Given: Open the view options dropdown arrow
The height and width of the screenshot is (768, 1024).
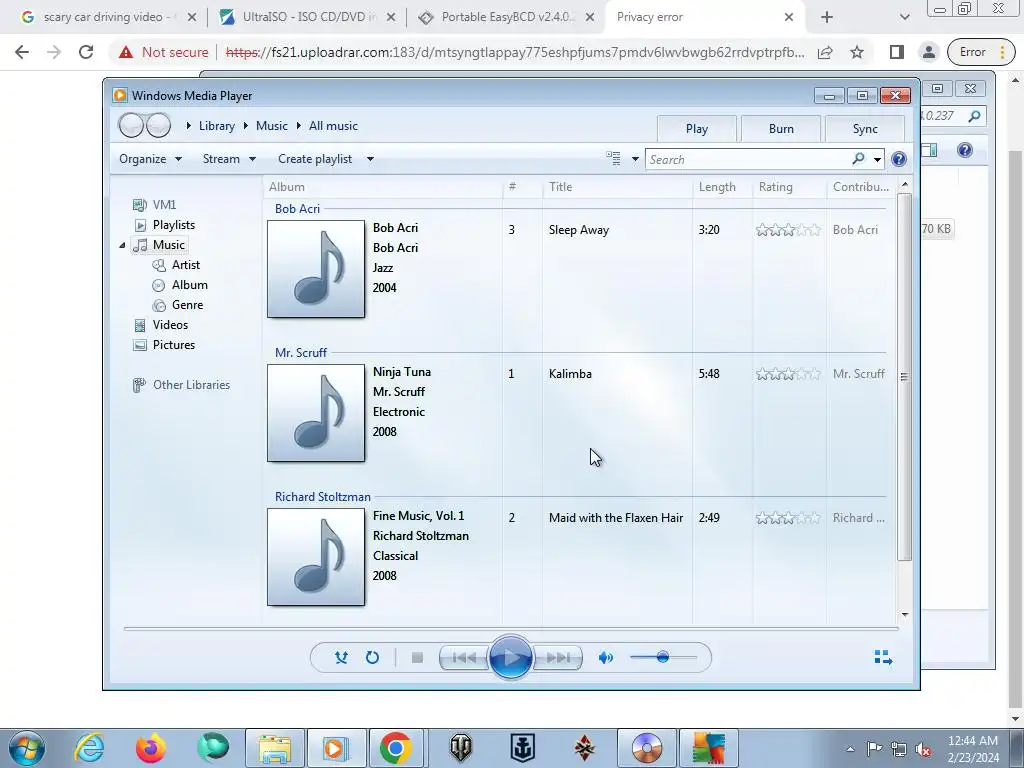Looking at the screenshot, I should click(x=635, y=159).
